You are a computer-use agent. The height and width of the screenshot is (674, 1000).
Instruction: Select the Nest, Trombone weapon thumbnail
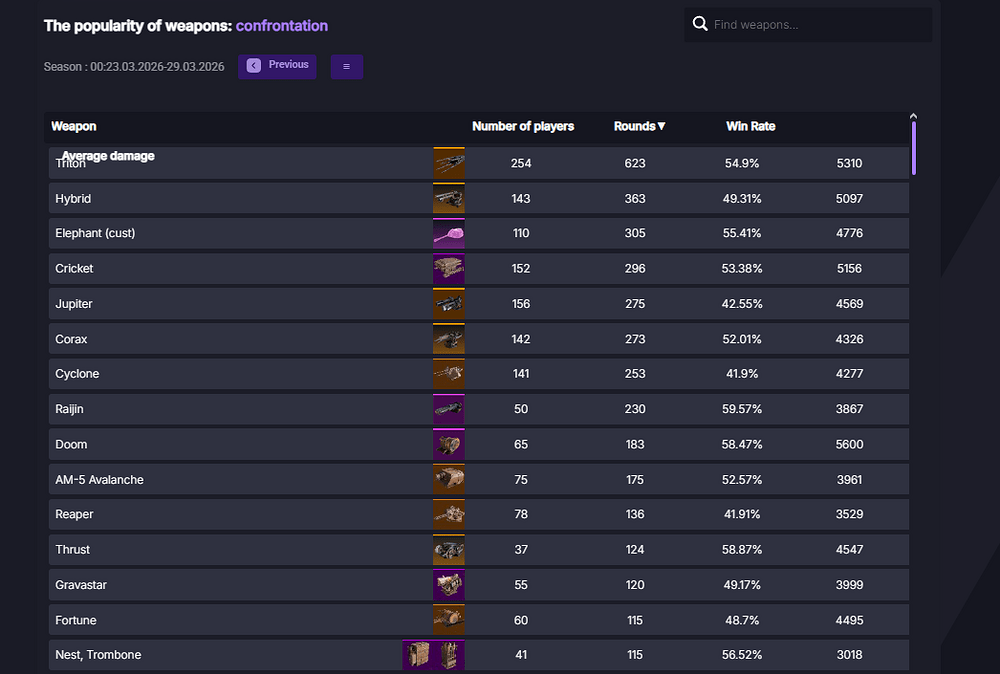coord(434,655)
